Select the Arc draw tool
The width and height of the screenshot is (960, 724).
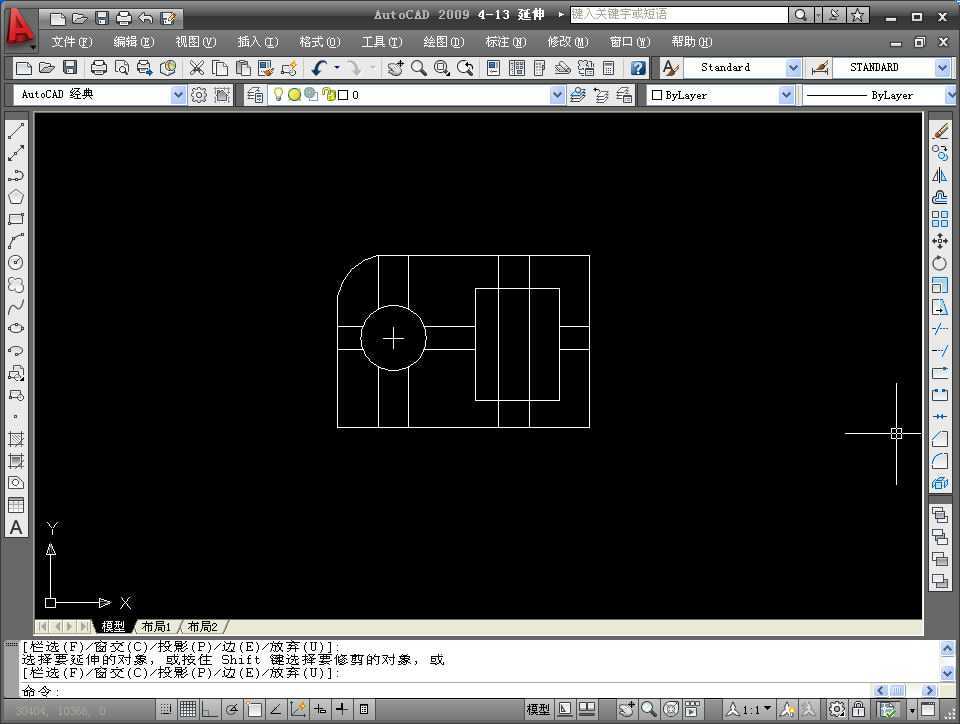pos(16,241)
